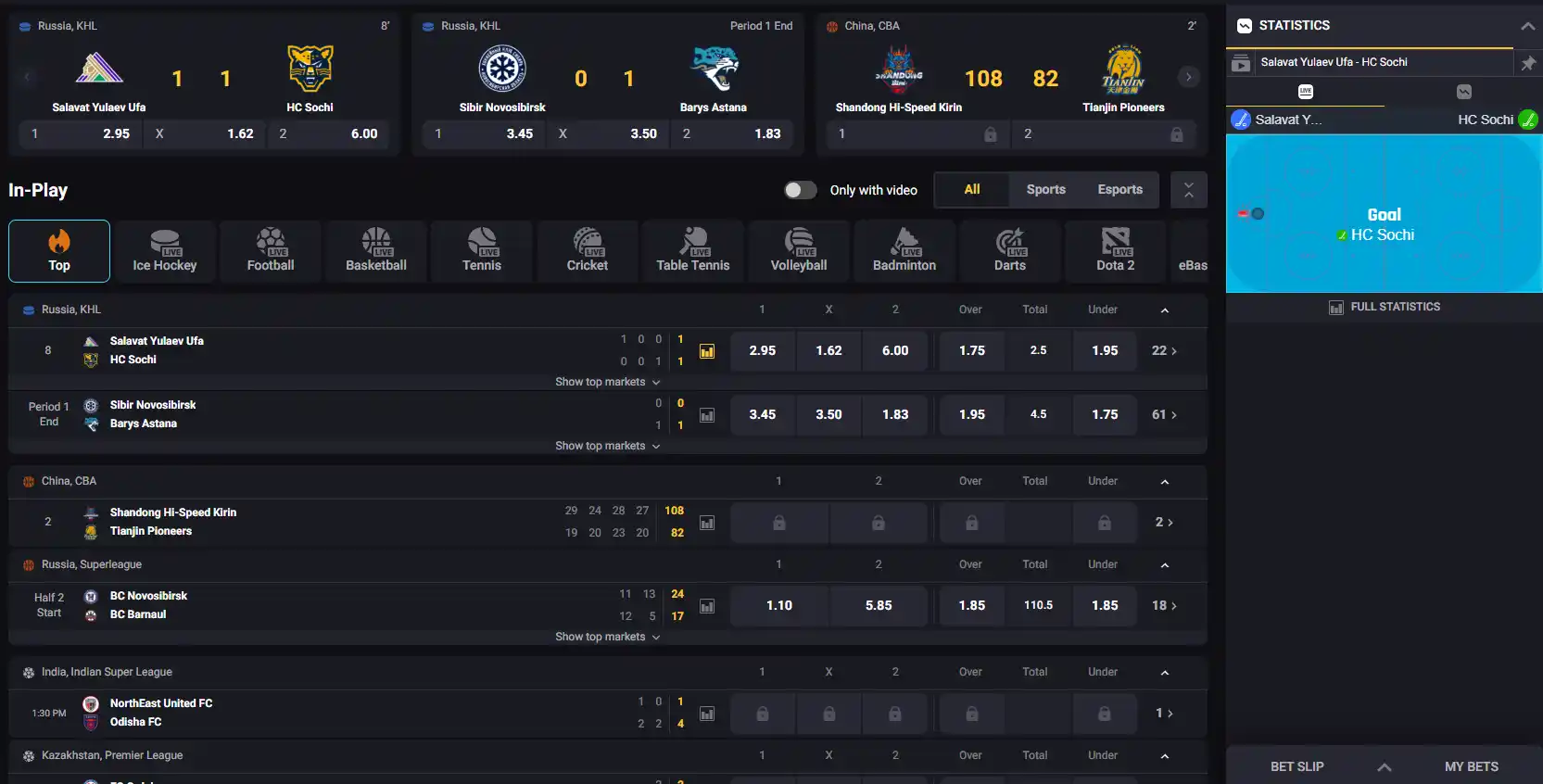Collapse the Russia, Superleague section

1165,565
